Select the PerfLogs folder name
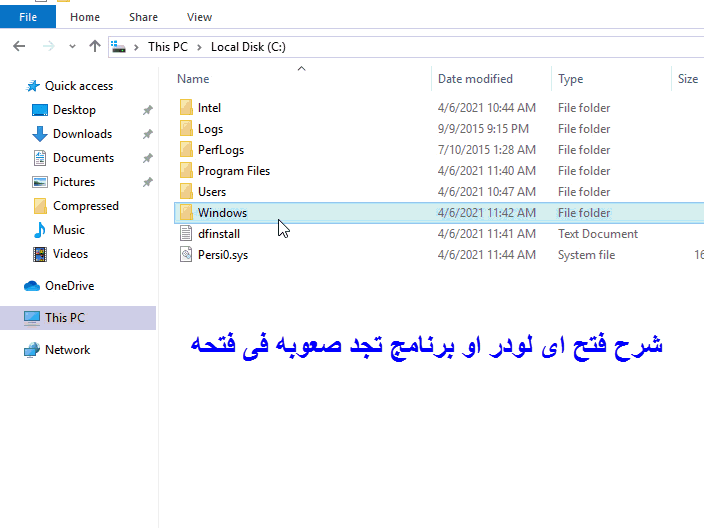The width and height of the screenshot is (704, 528). pos(221,150)
